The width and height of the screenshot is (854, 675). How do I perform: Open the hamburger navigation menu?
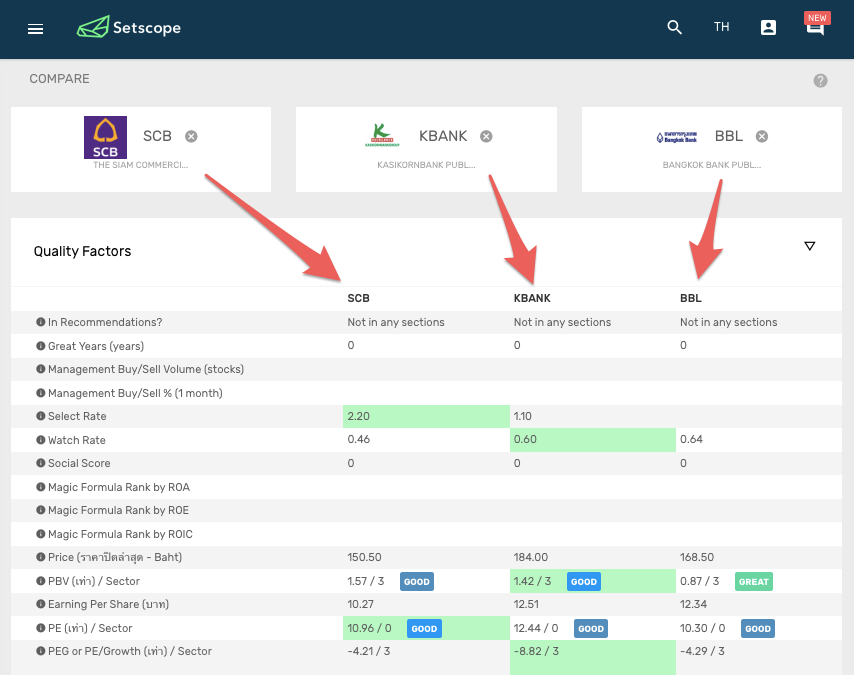click(35, 29)
